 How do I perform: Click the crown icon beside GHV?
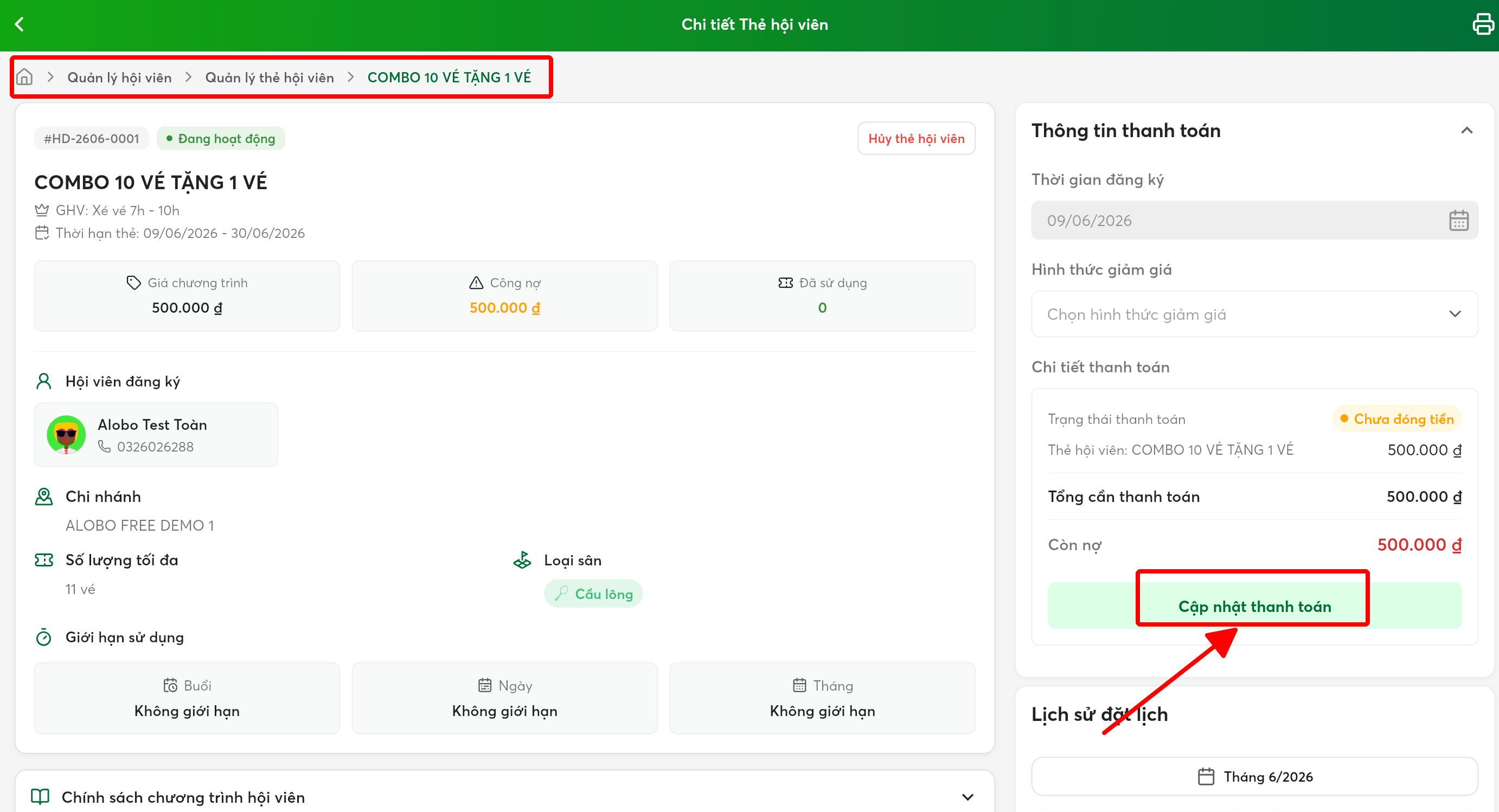pyautogui.click(x=42, y=210)
